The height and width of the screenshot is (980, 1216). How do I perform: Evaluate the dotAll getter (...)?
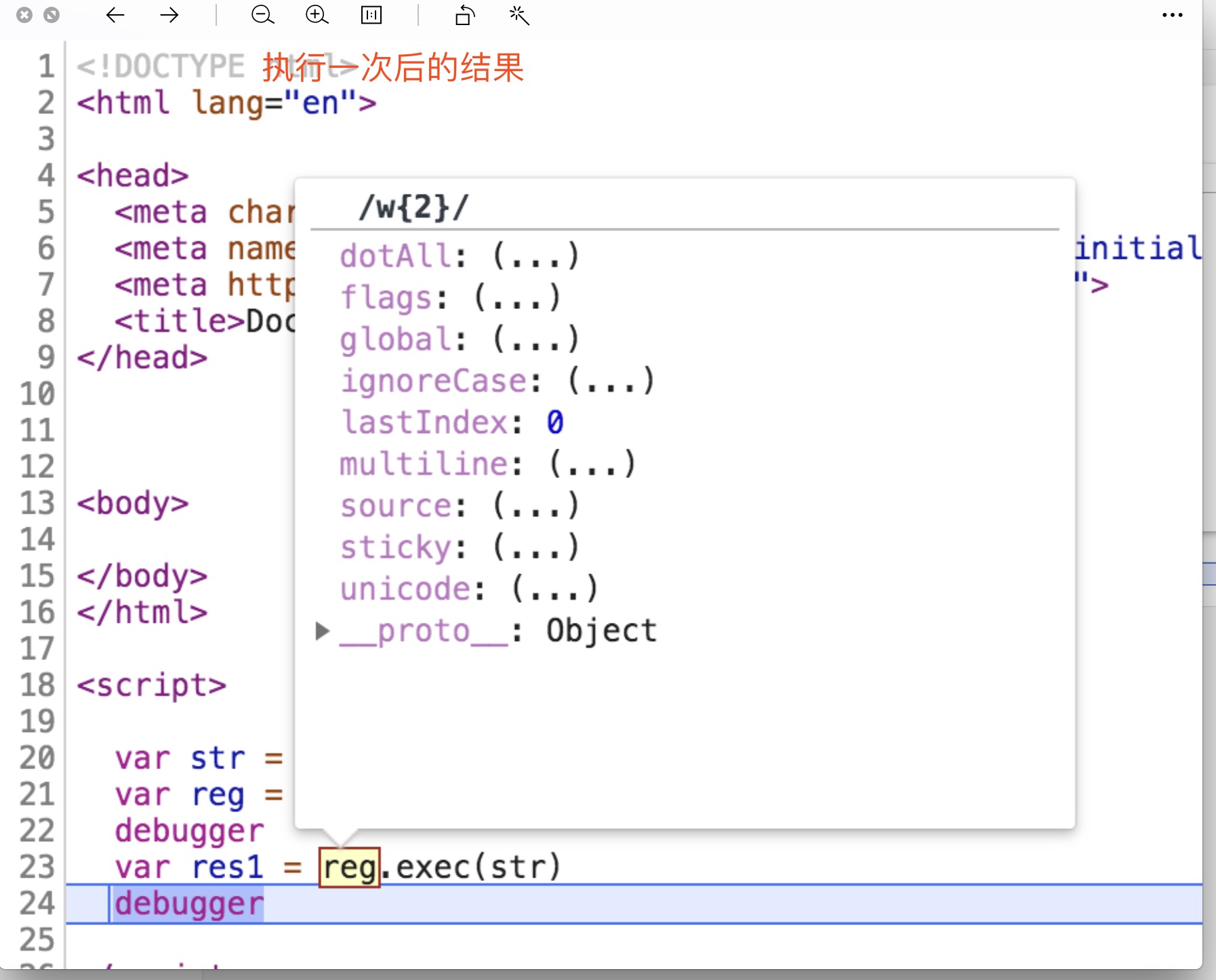(x=535, y=256)
